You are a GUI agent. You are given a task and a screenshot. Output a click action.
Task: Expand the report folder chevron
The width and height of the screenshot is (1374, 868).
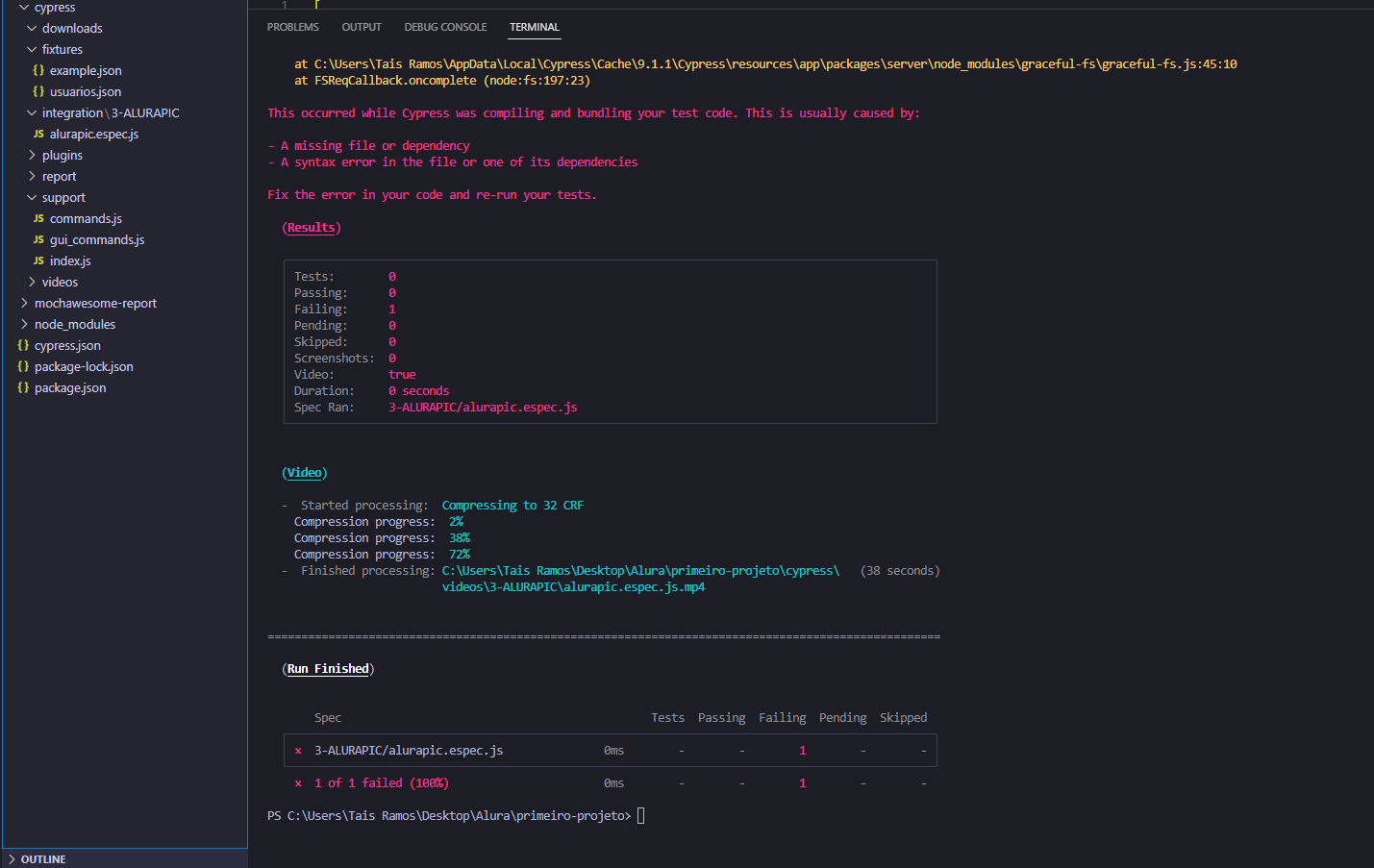point(32,176)
